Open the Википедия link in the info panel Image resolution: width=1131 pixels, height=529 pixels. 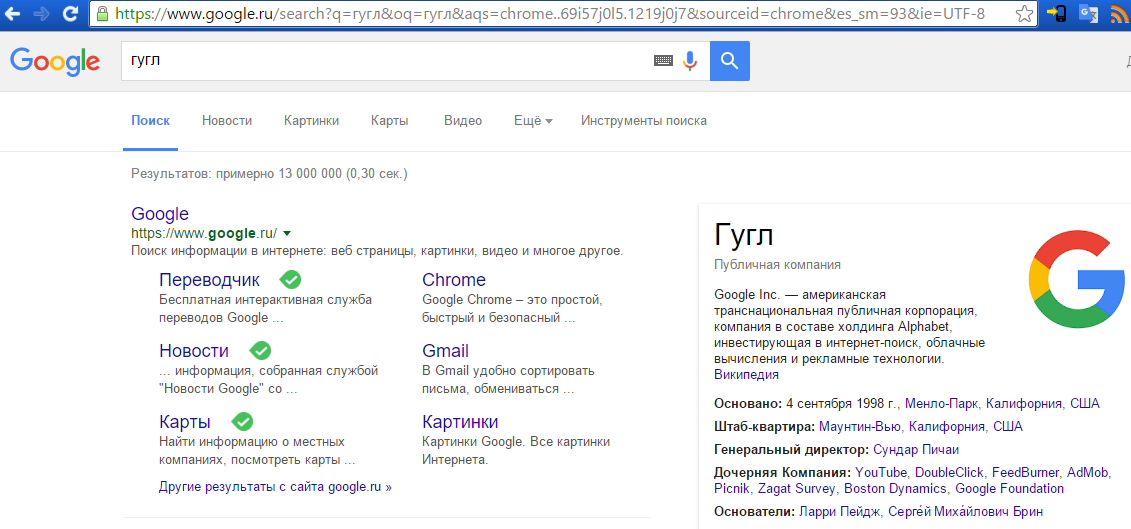click(x=746, y=375)
